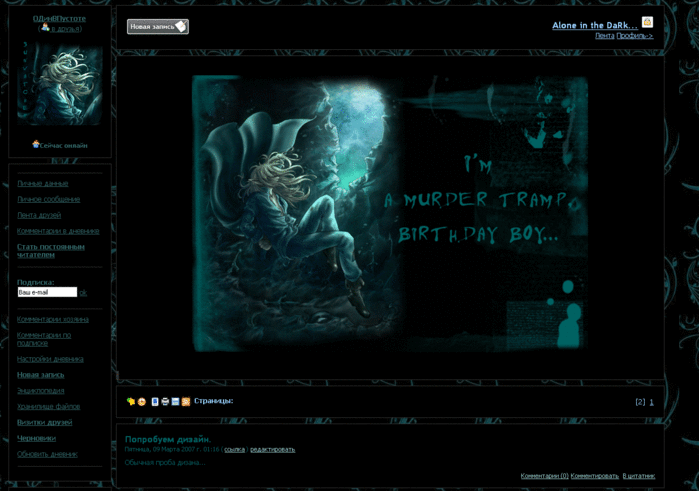Screen dimensions: 699x491
Task: Open 'Энциклопедия' in the sidebar
Action: 40,391
